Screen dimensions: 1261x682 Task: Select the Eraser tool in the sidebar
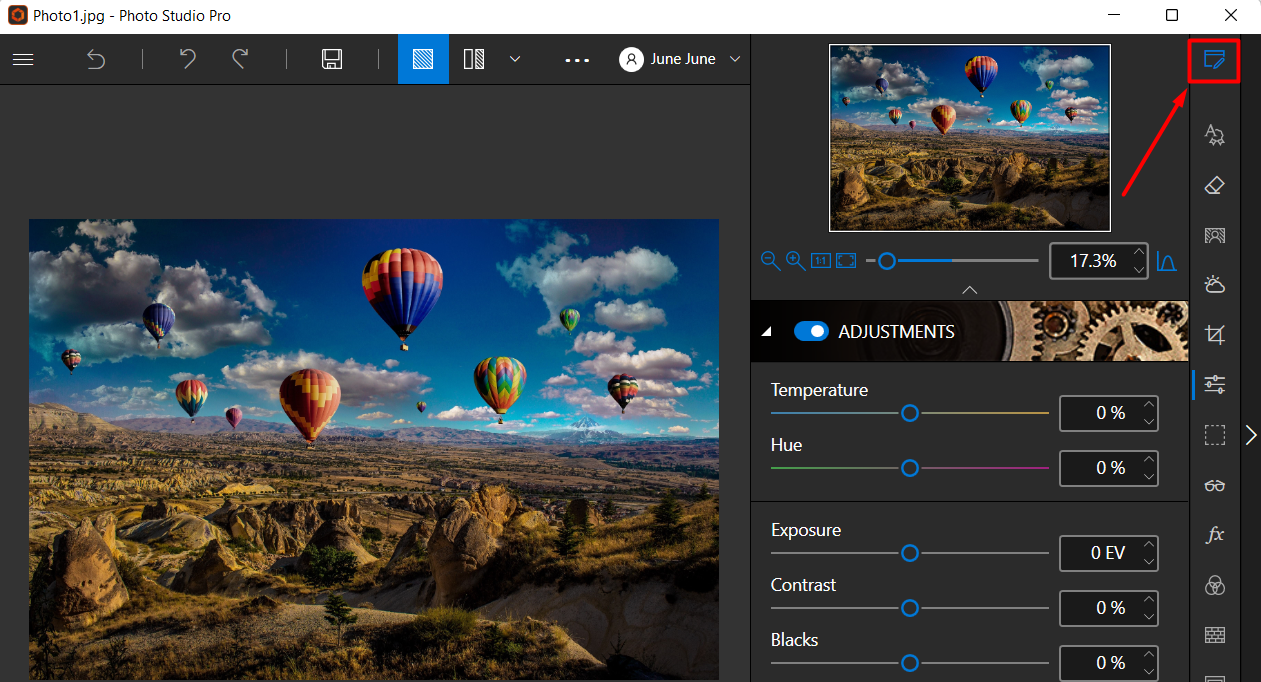[1215, 185]
